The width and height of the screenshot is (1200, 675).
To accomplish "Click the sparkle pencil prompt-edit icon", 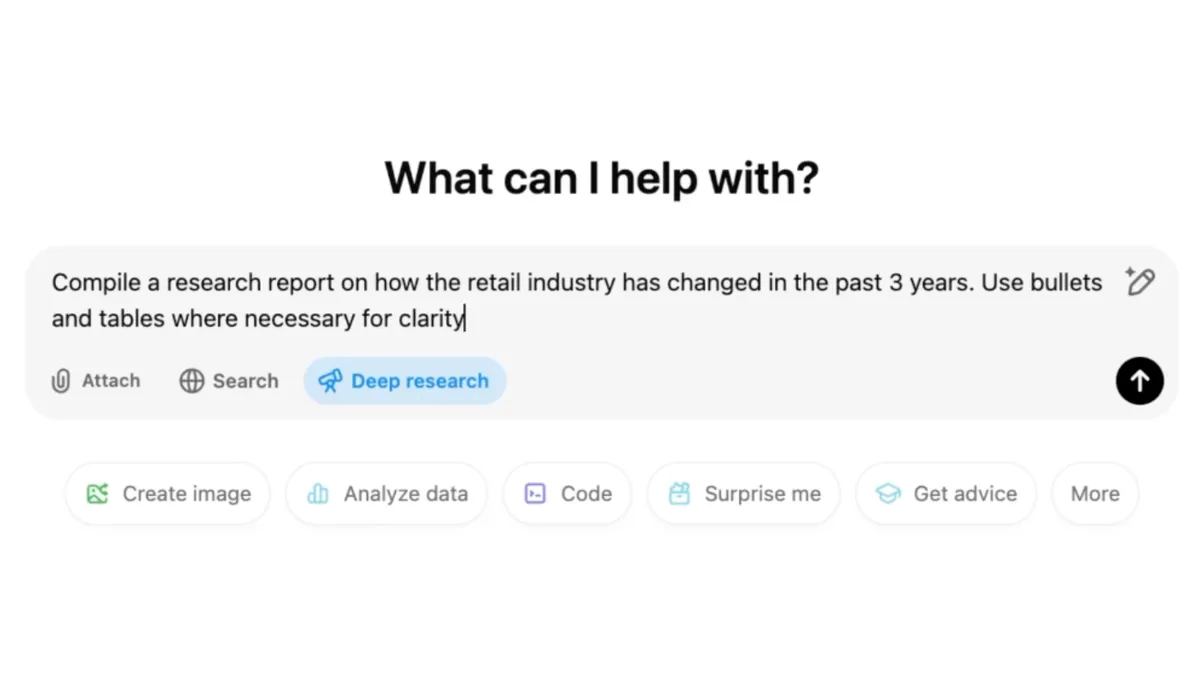I will (1139, 281).
